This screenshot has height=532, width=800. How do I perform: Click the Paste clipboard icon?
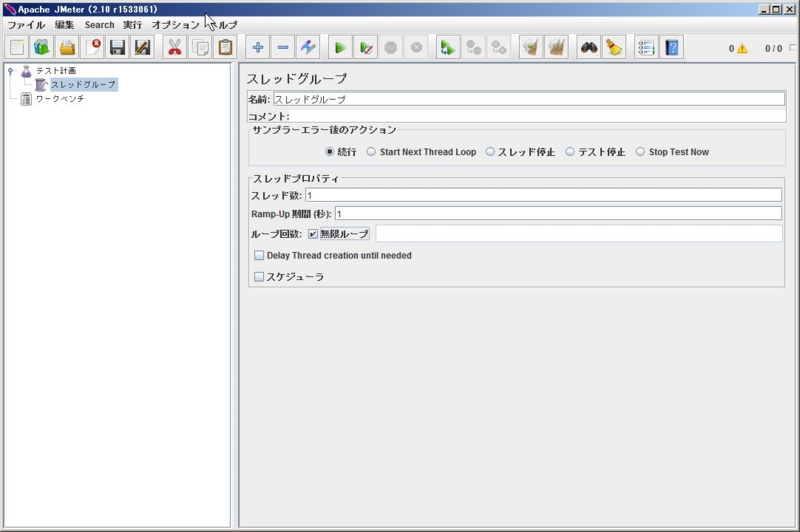(x=225, y=47)
